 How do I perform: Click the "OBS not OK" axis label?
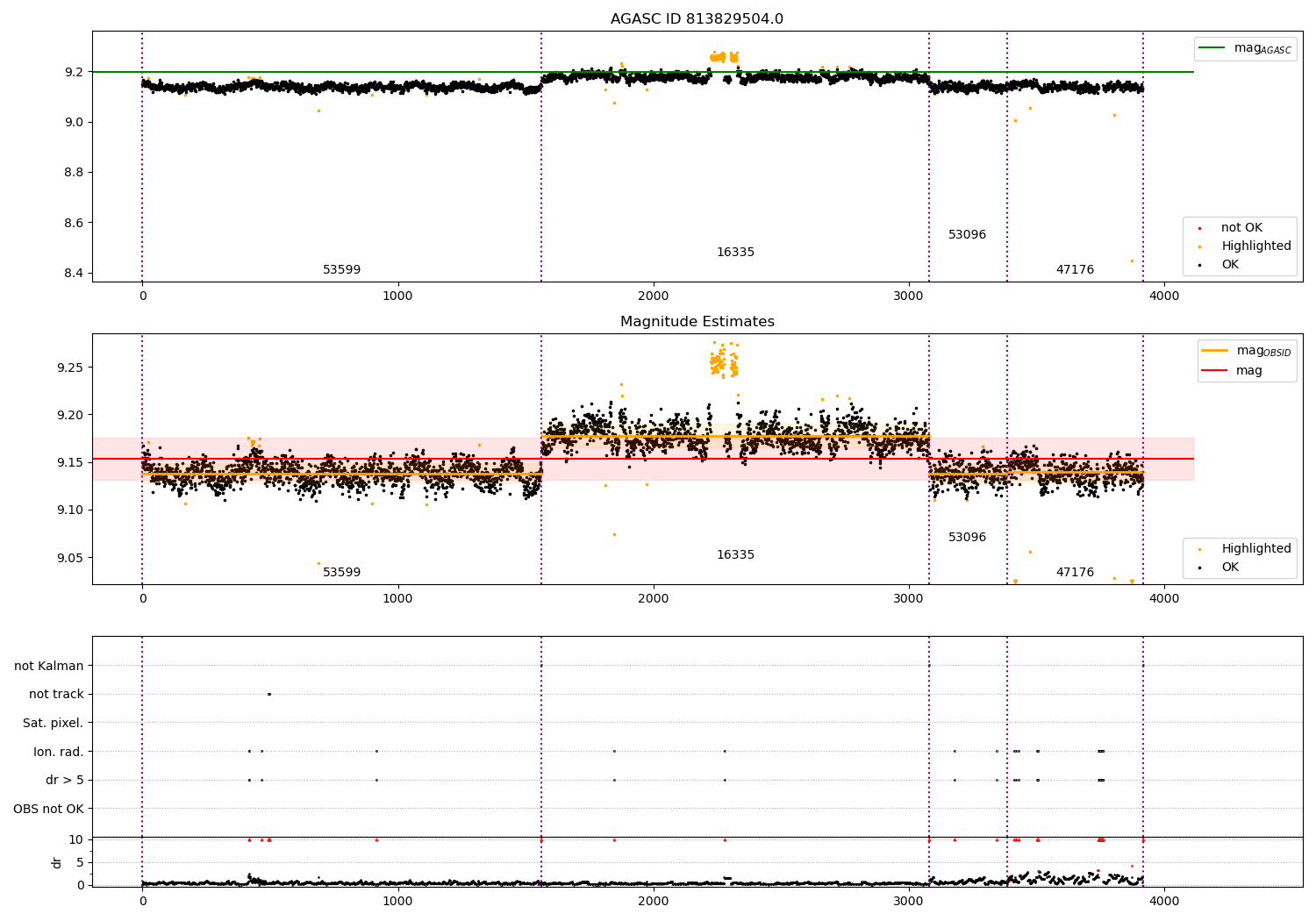click(49, 809)
